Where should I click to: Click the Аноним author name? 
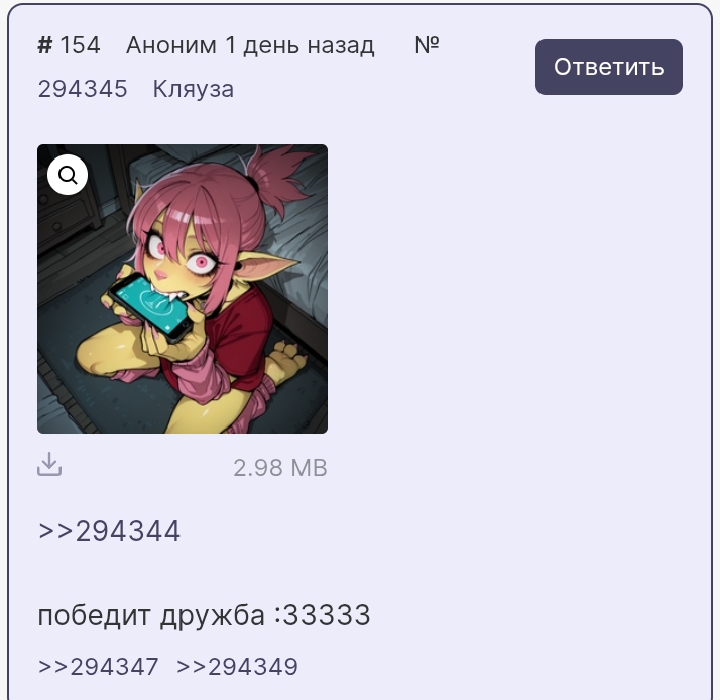[x=171, y=45]
